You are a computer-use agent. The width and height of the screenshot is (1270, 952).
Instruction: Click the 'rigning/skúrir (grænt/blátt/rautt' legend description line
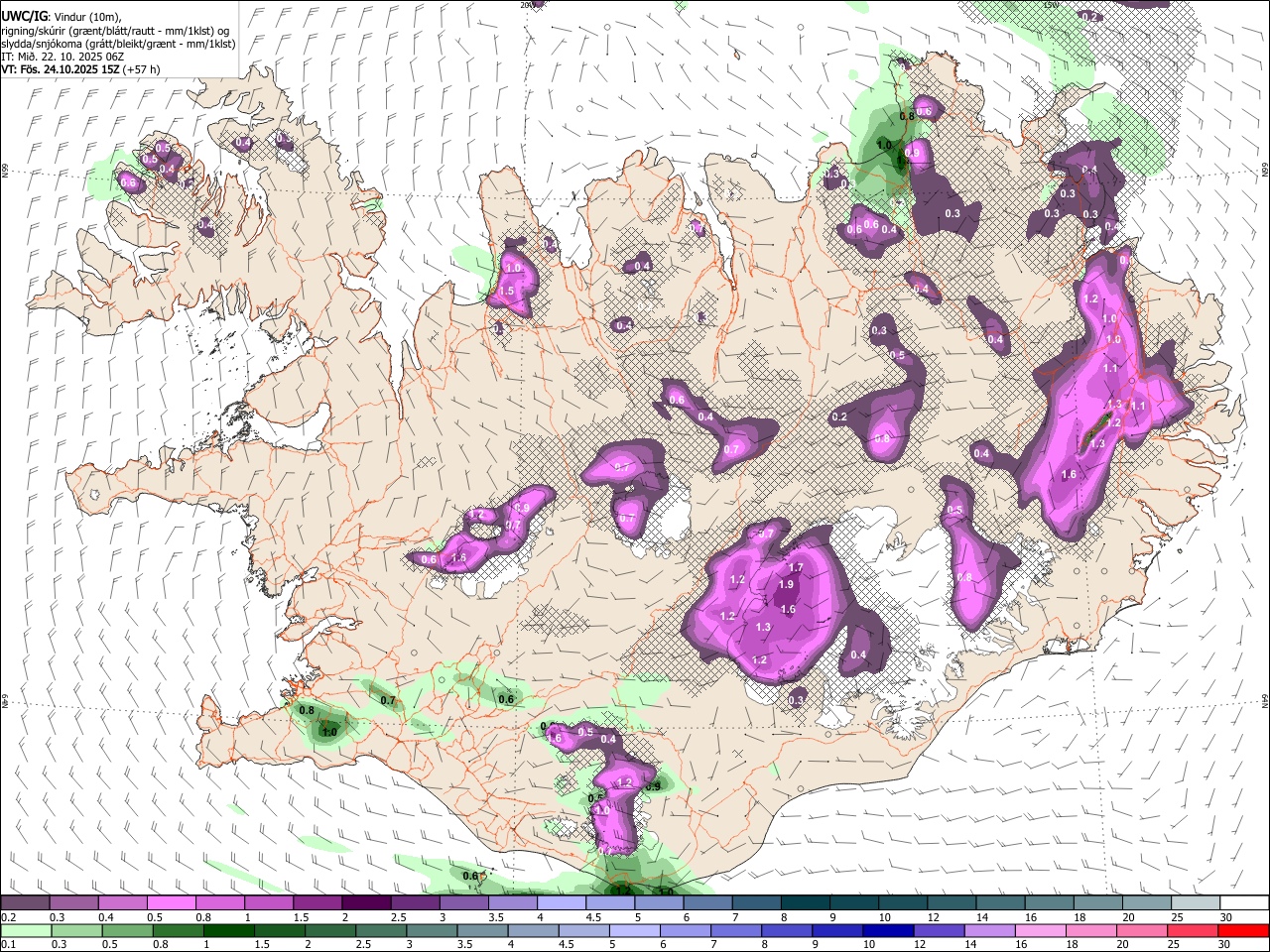click(x=117, y=30)
